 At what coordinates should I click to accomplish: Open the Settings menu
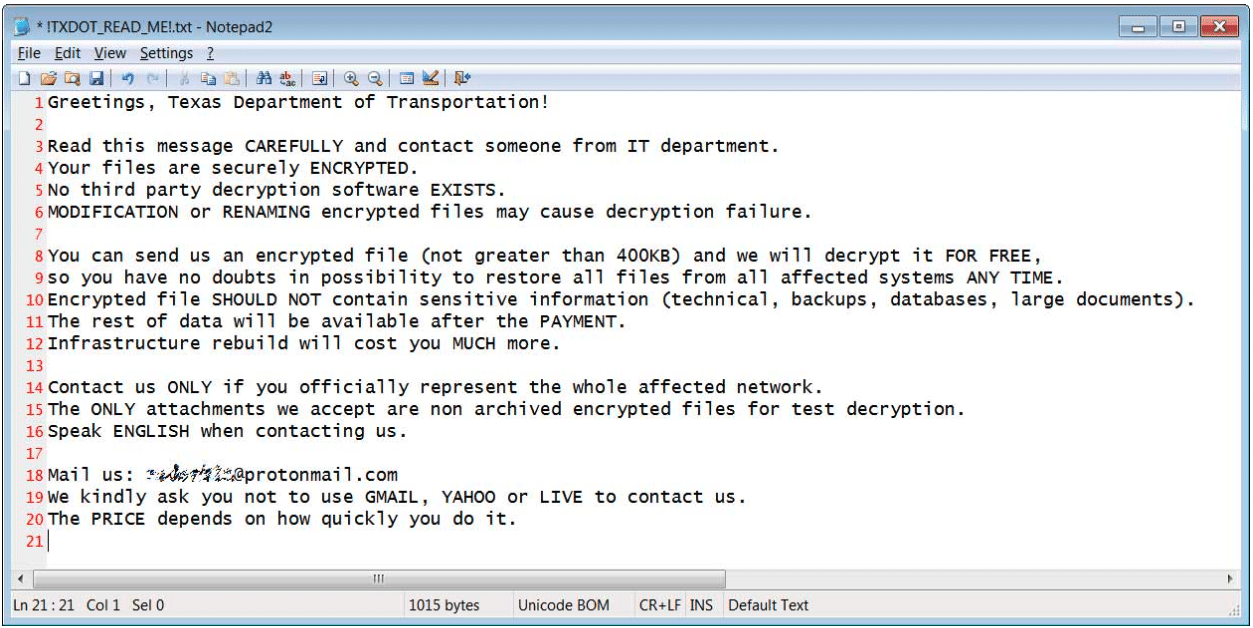click(166, 53)
